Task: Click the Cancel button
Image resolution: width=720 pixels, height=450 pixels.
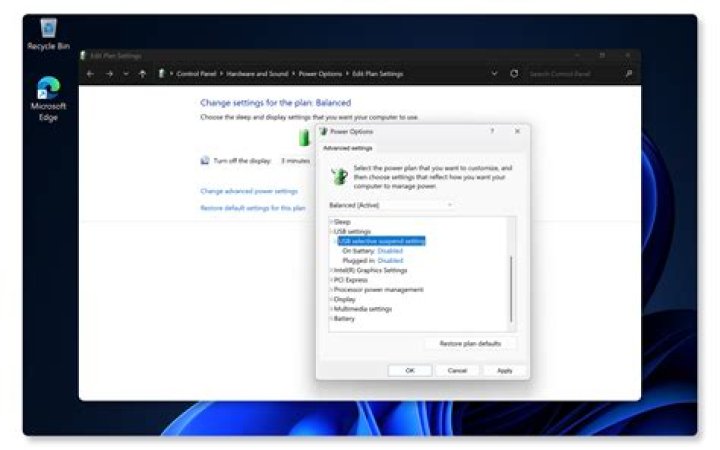Action: click(x=457, y=371)
